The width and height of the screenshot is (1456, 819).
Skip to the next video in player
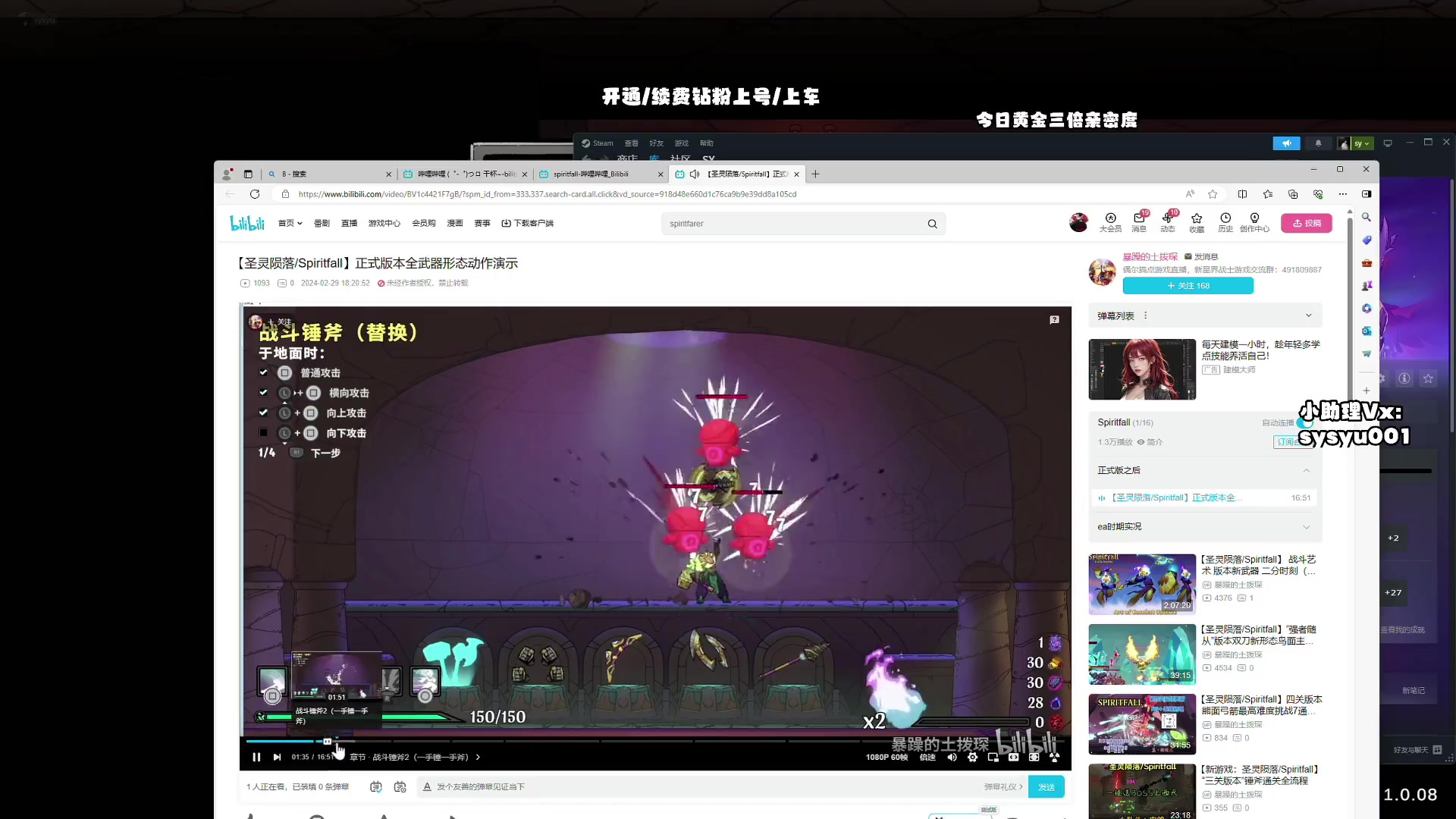click(277, 757)
